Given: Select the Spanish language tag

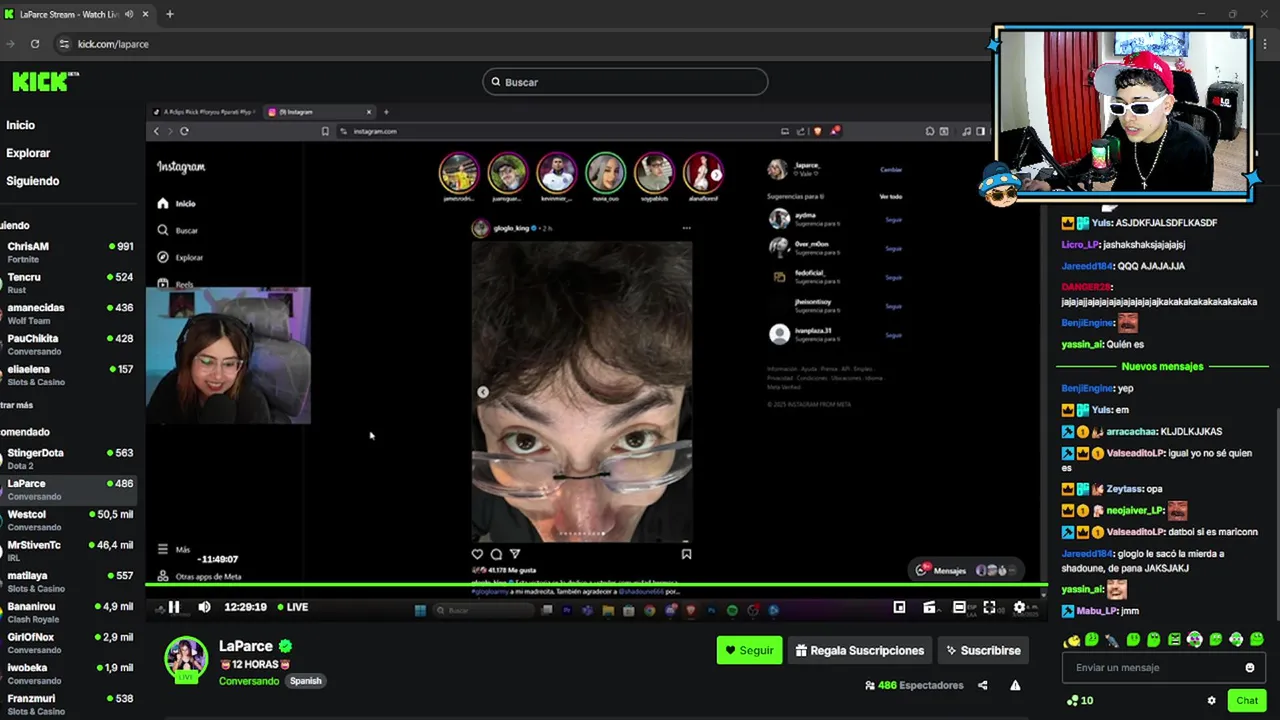Looking at the screenshot, I should 305,681.
